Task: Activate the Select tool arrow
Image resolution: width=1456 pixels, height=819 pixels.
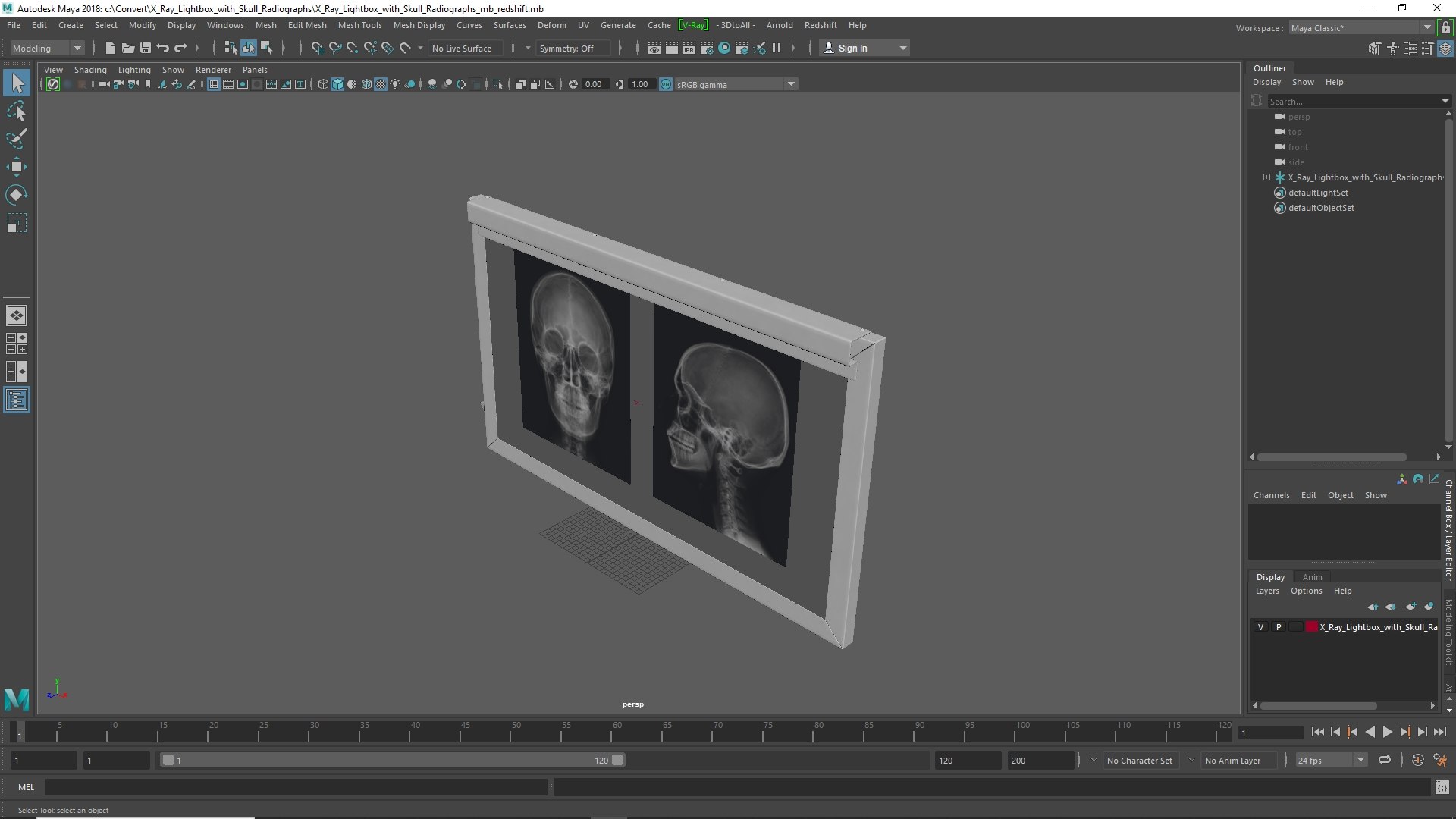Action: coord(17,83)
